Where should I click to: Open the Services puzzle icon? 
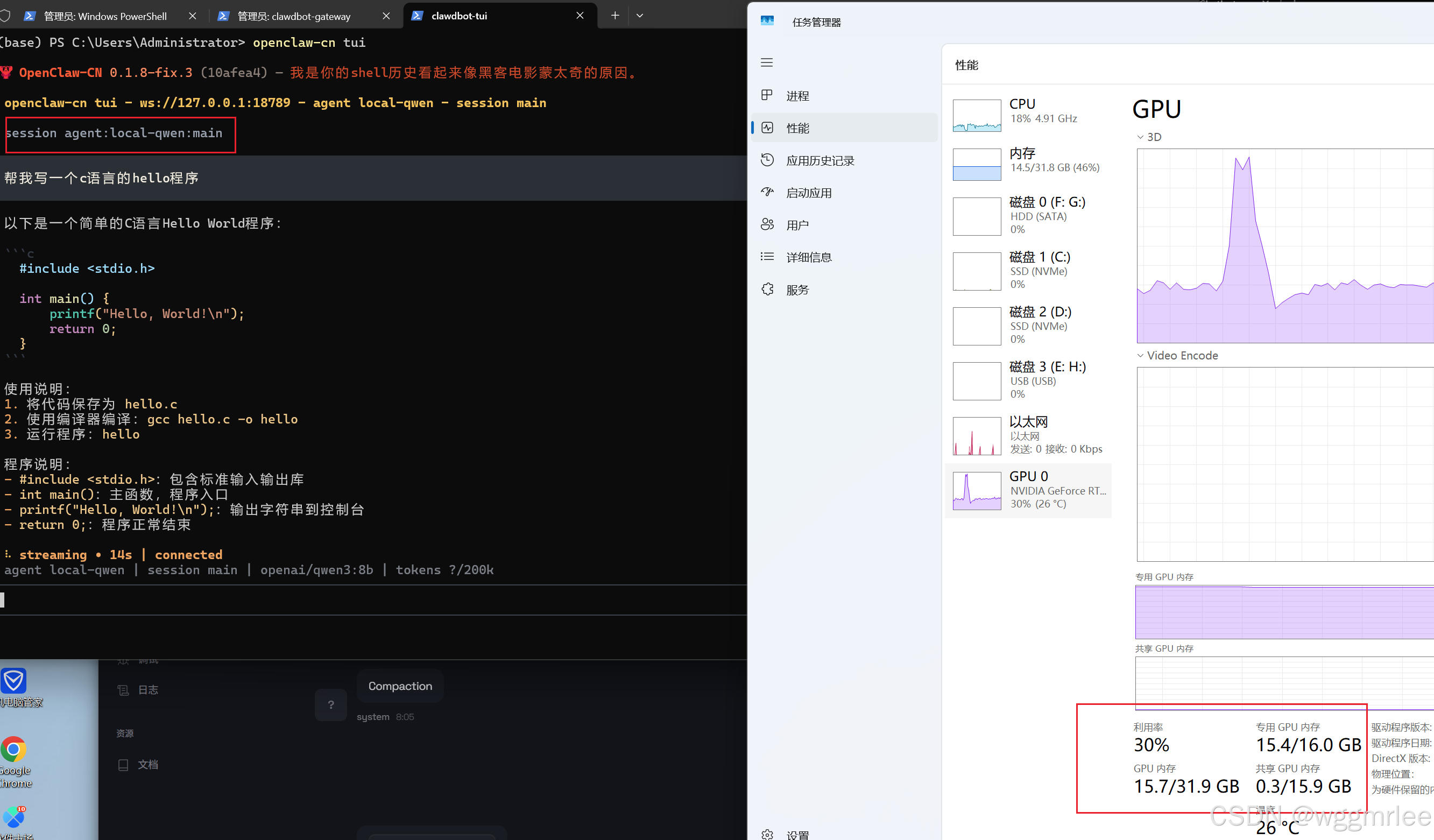tap(767, 289)
